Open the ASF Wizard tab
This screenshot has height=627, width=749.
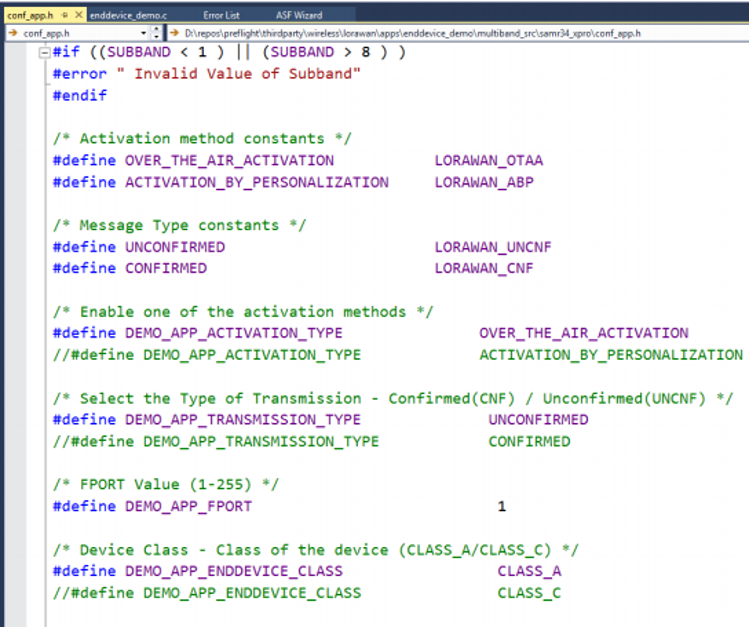(299, 15)
